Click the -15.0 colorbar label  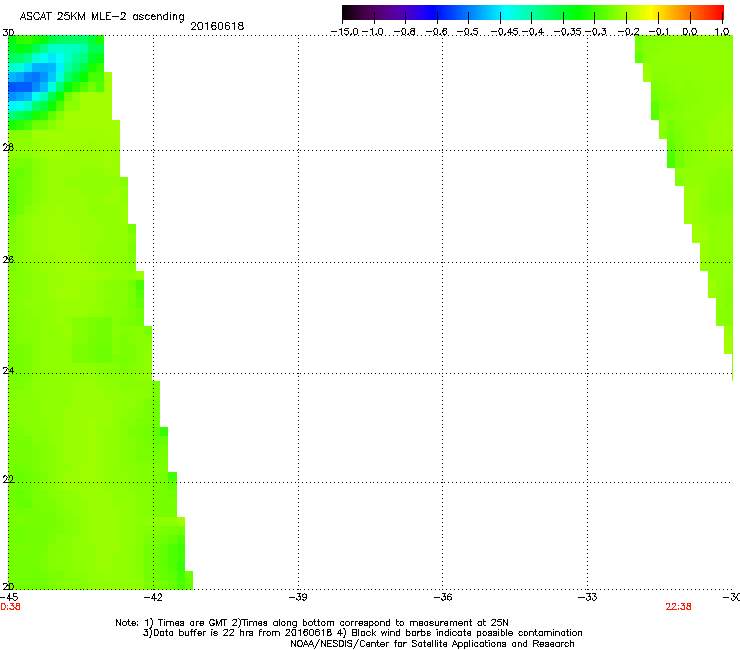click(x=344, y=32)
